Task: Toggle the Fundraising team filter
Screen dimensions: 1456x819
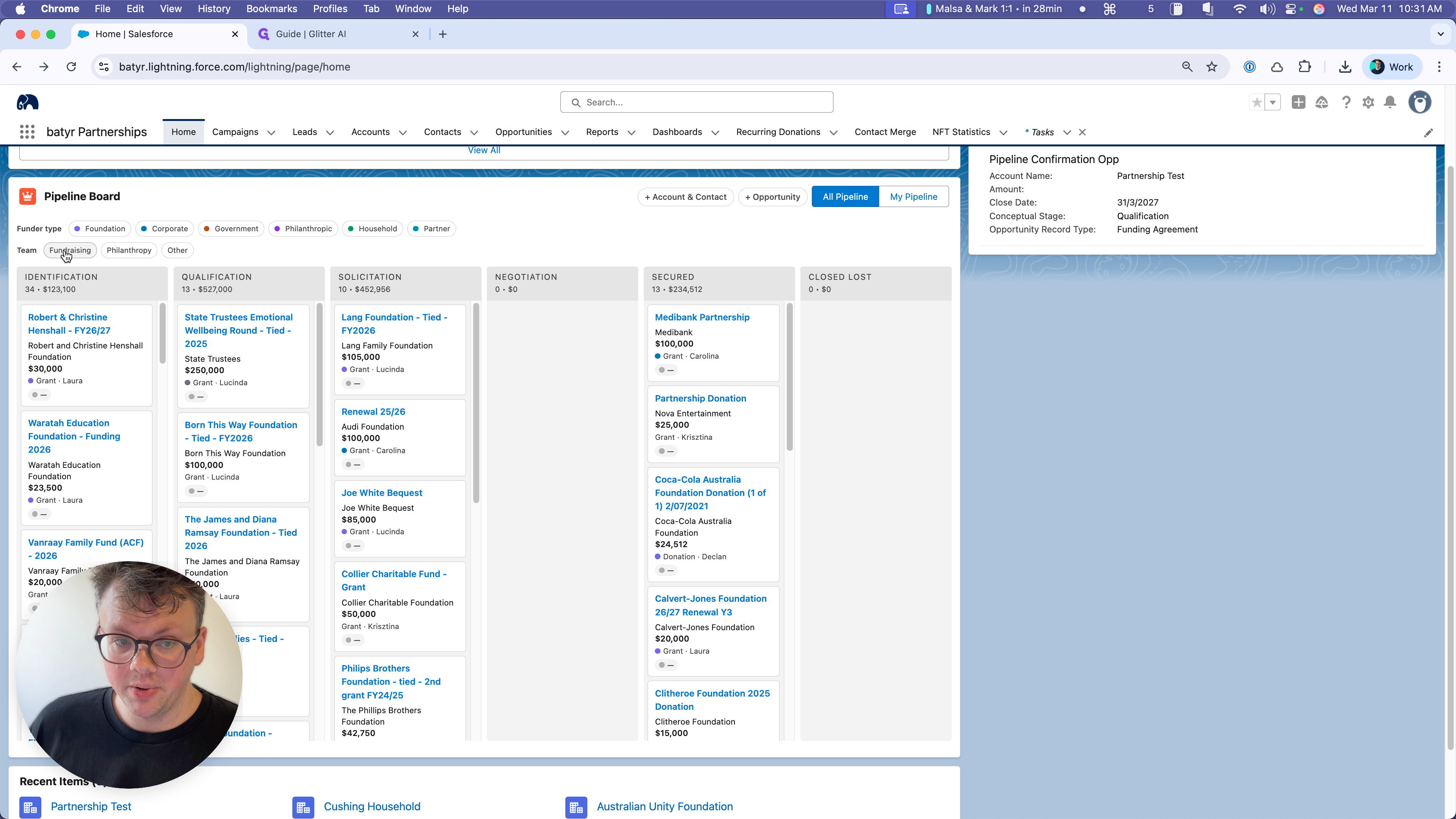Action: point(70,250)
